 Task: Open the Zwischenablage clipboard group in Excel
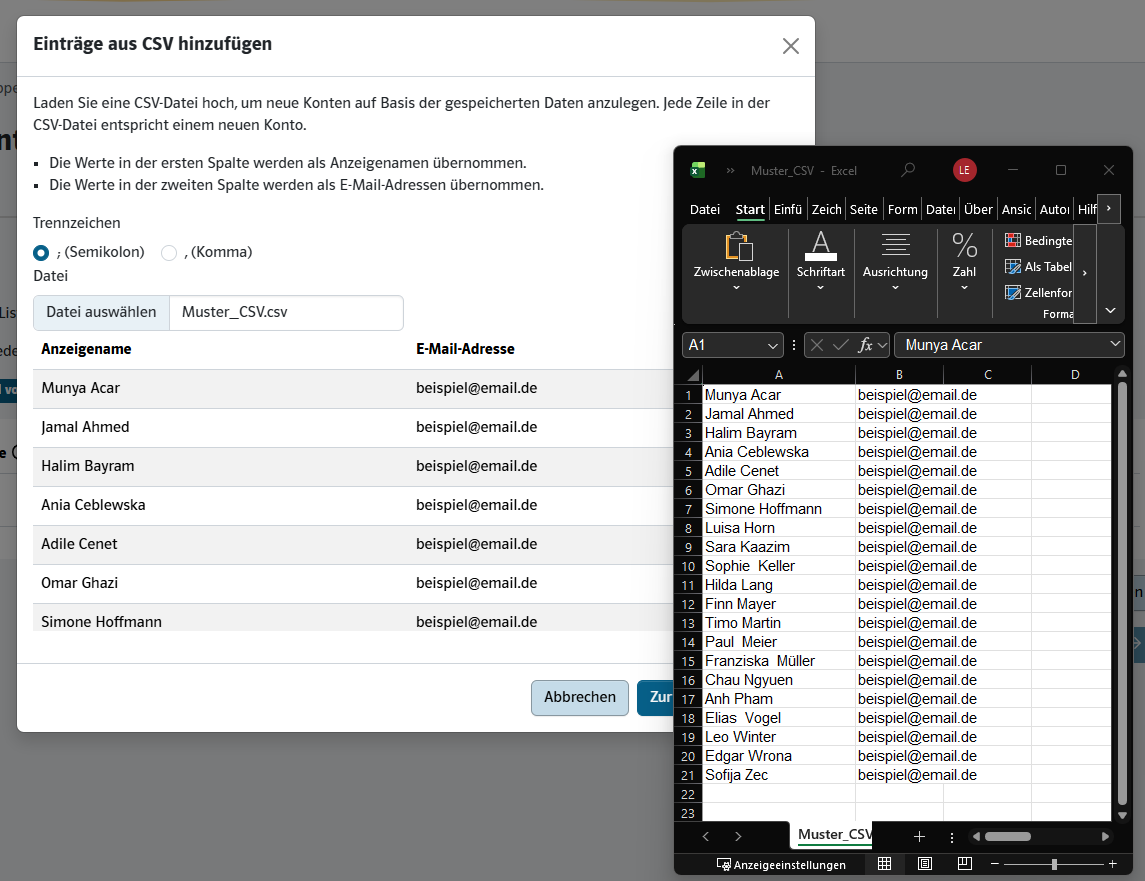tap(736, 262)
